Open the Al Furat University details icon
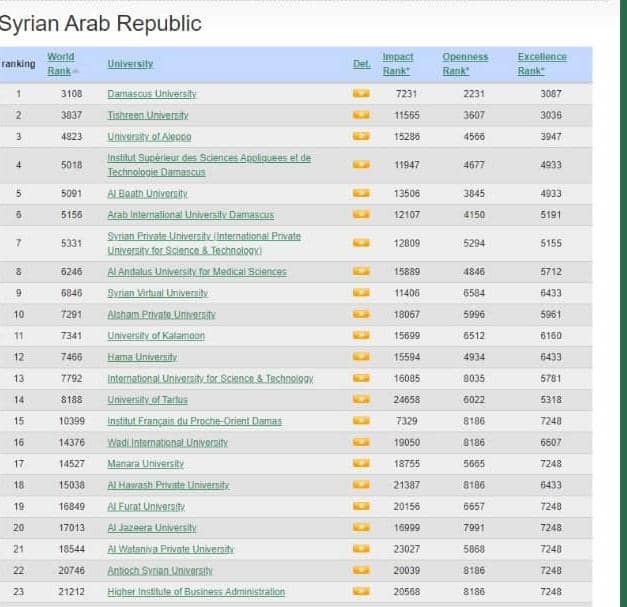This screenshot has height=607, width=627. click(x=361, y=506)
